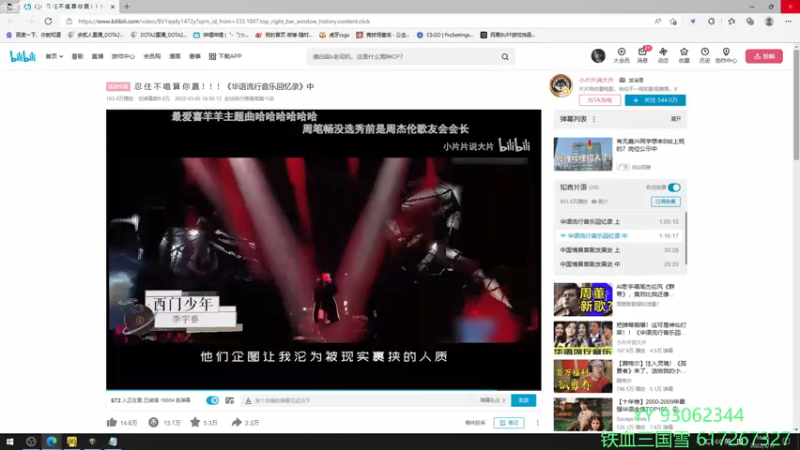Open the 直播 navigation item
The height and width of the screenshot is (450, 800).
coord(97,56)
